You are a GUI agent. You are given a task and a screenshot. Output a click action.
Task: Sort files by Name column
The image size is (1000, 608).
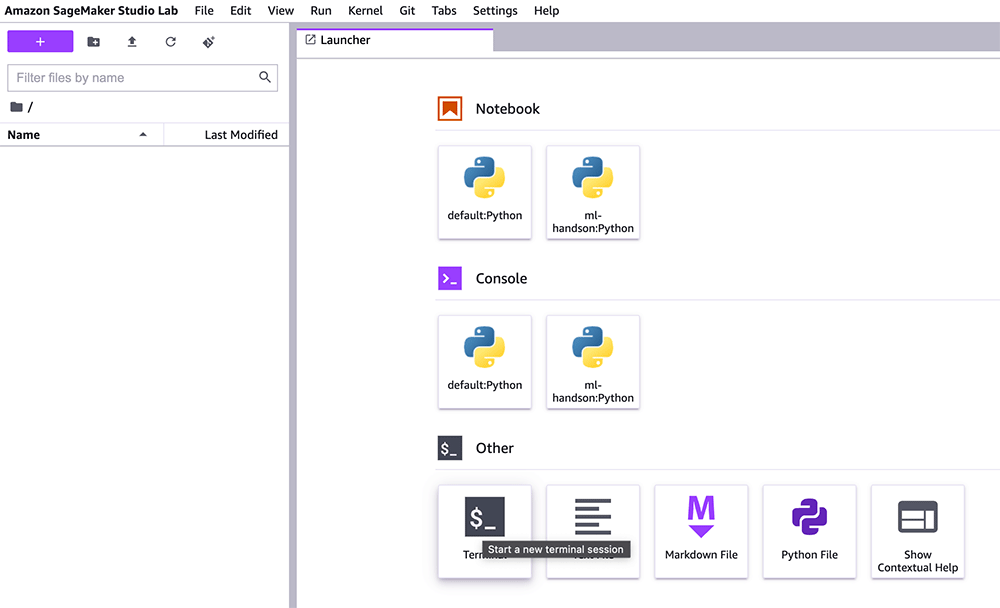coord(80,135)
